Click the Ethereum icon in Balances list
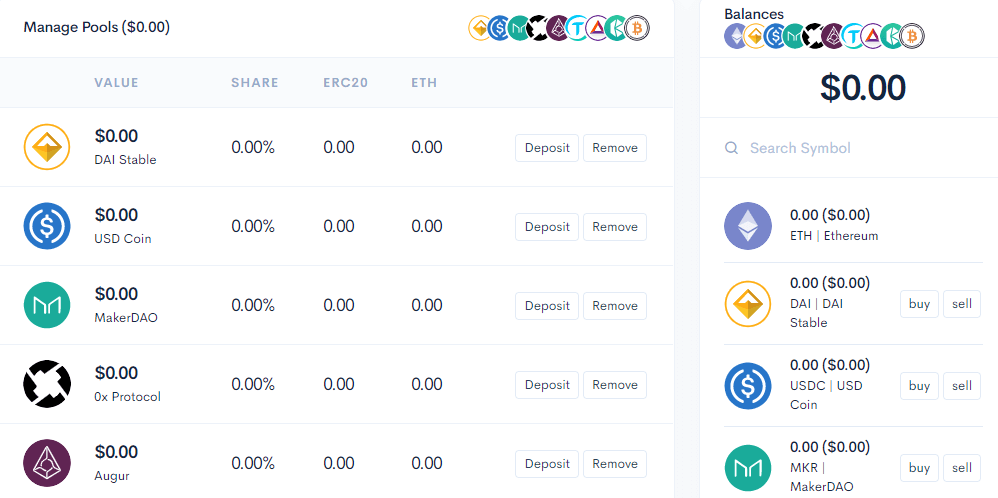This screenshot has width=998, height=498. pyautogui.click(x=748, y=226)
